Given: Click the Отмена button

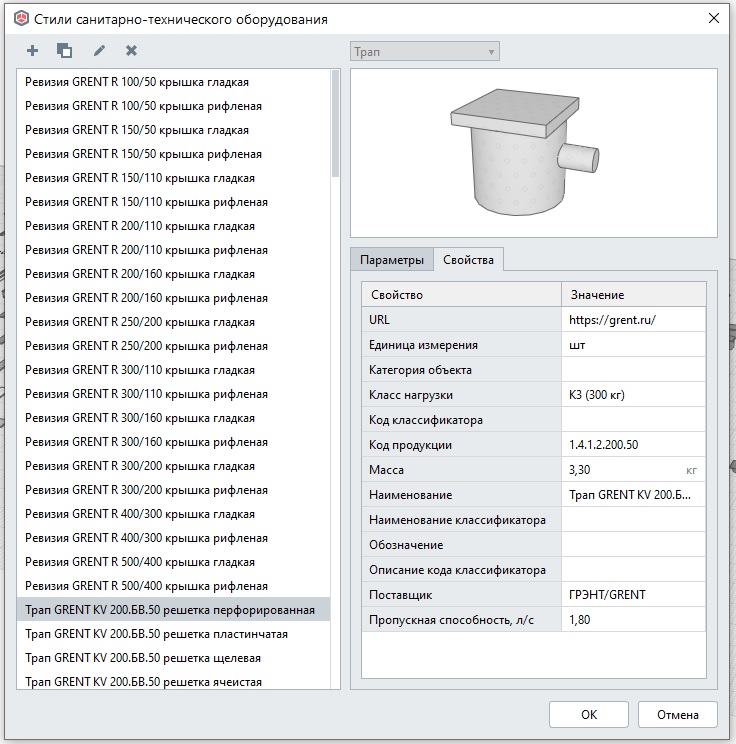Looking at the screenshot, I should (678, 715).
